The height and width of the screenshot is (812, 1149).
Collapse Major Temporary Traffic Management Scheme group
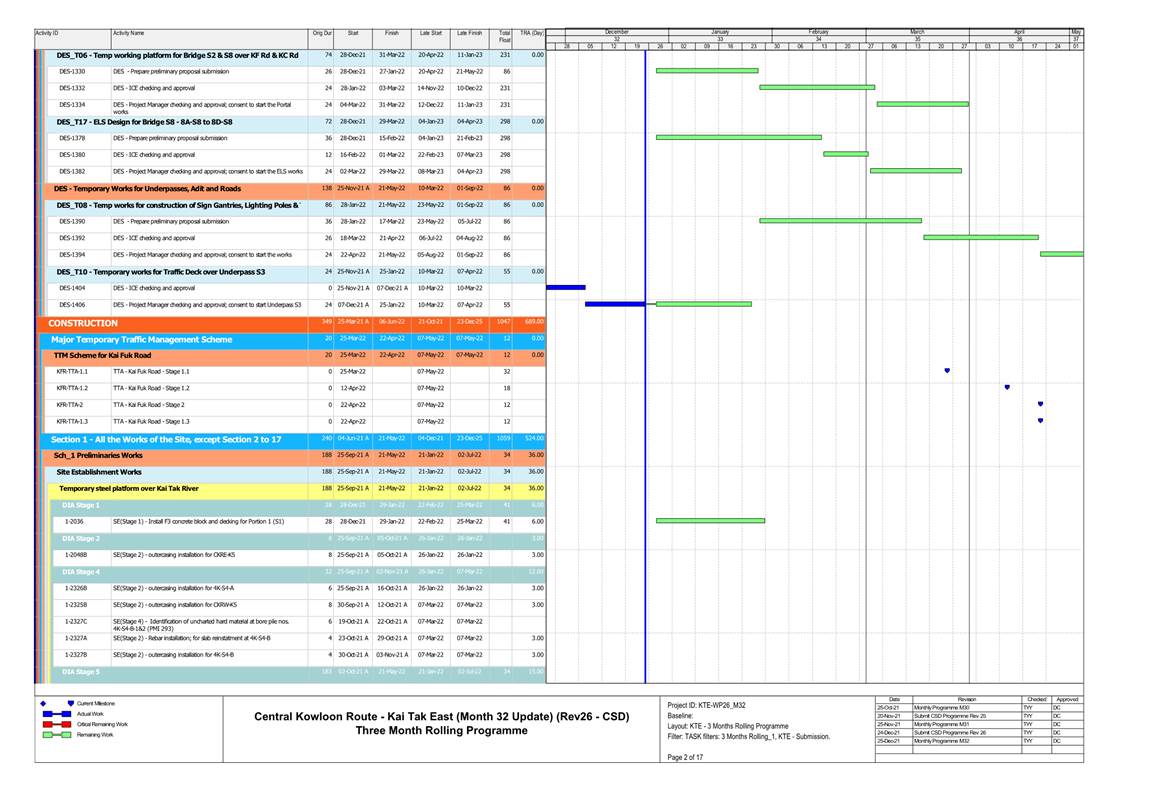click(140, 339)
